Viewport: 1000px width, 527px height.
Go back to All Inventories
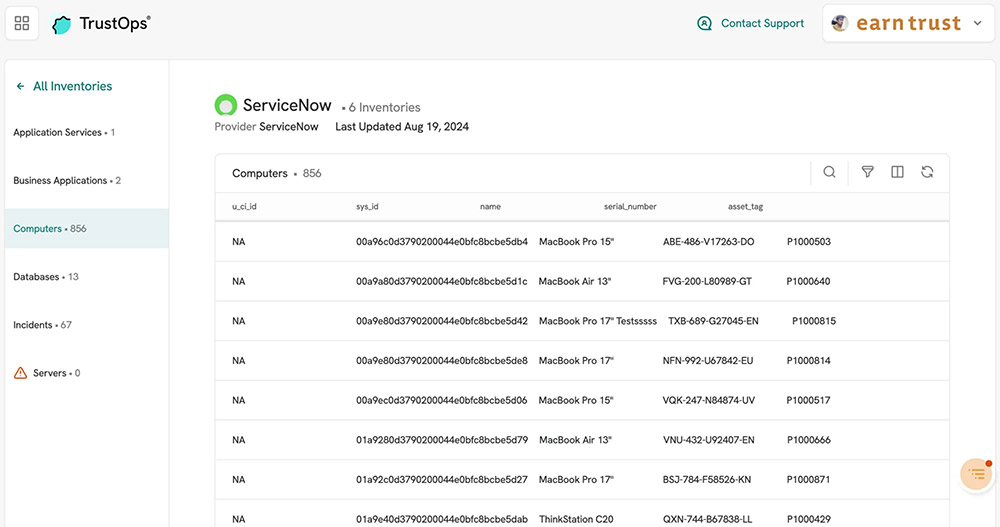[72, 86]
